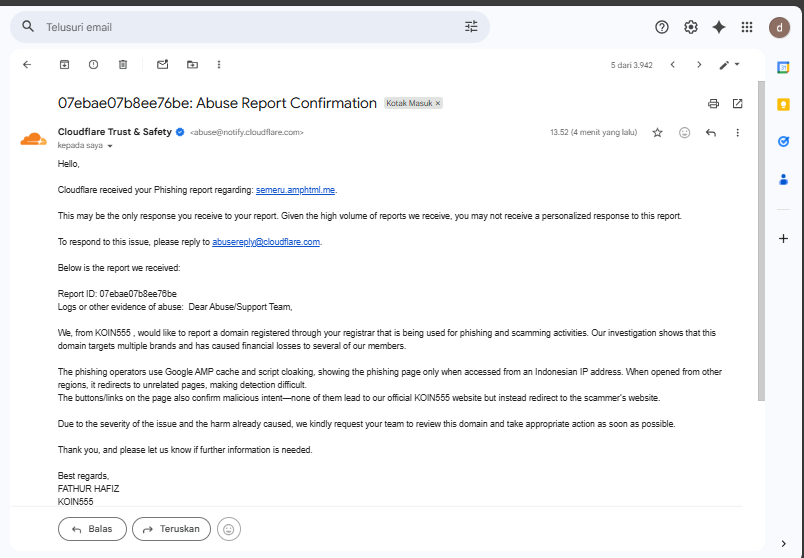Click sender address abuse@notify.cloudflare.com
The image size is (804, 558).
[247, 132]
